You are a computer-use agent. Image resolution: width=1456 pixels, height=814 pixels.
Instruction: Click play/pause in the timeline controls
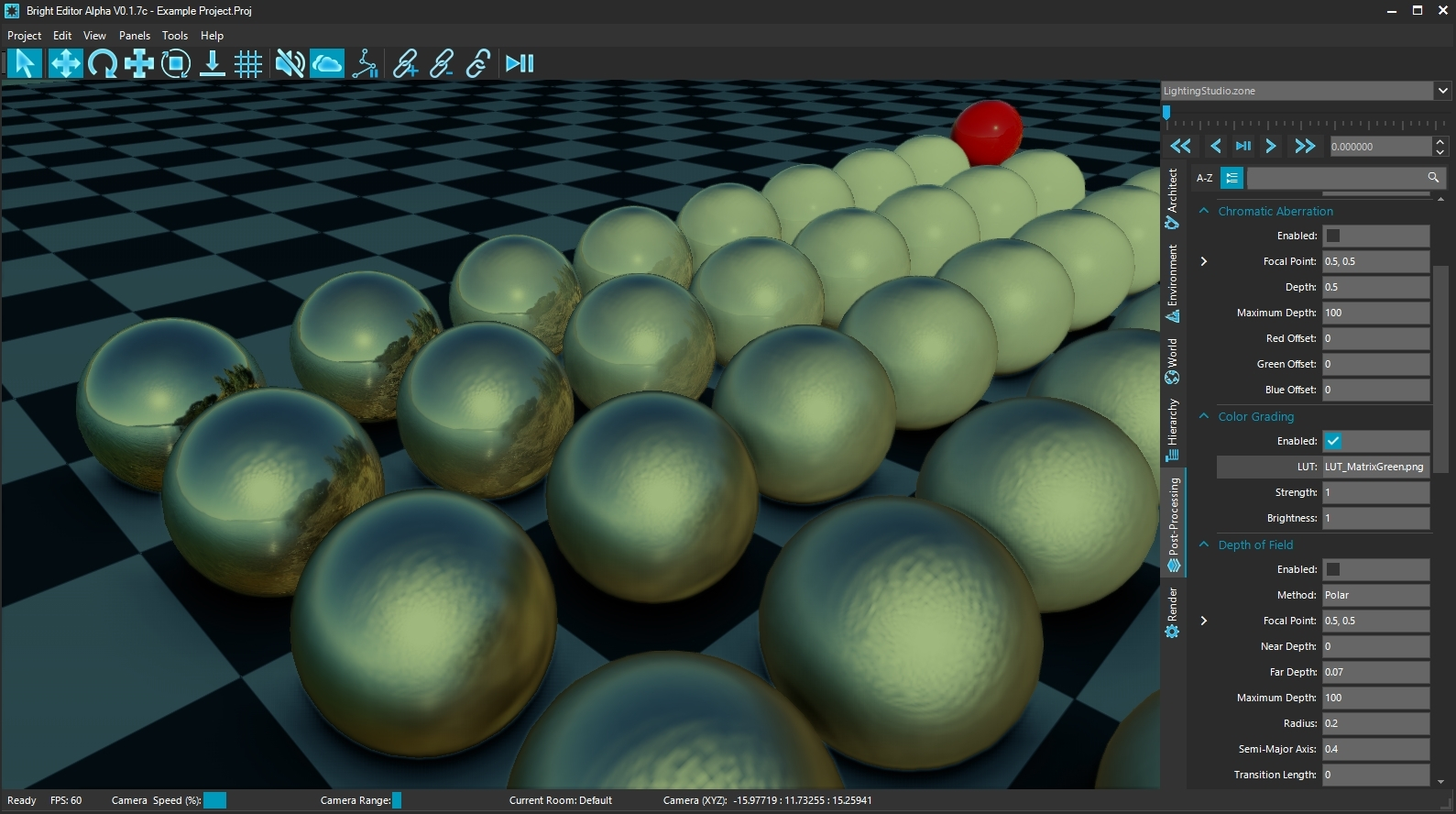(x=1243, y=146)
